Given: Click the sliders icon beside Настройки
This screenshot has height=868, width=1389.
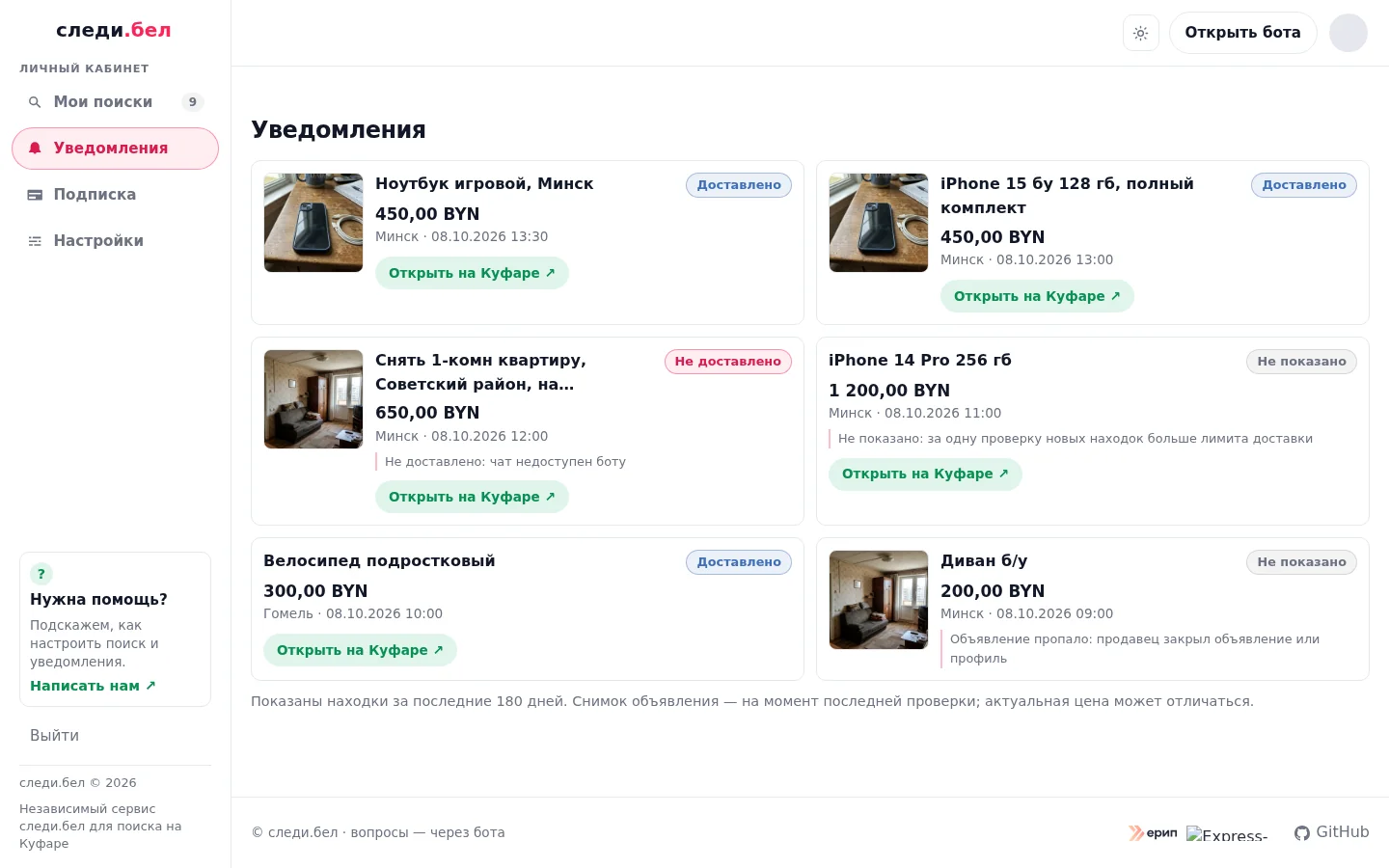Looking at the screenshot, I should 35,241.
